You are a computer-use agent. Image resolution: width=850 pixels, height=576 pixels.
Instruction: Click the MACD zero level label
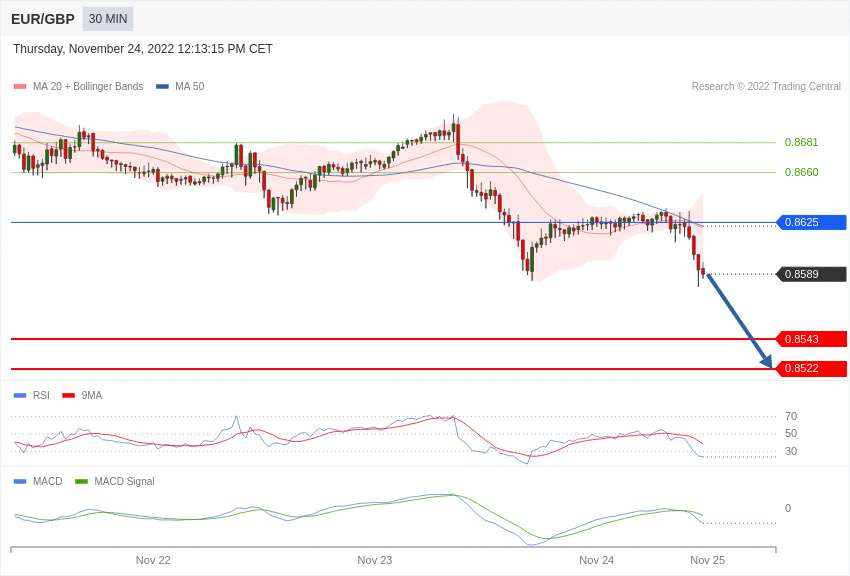(788, 508)
